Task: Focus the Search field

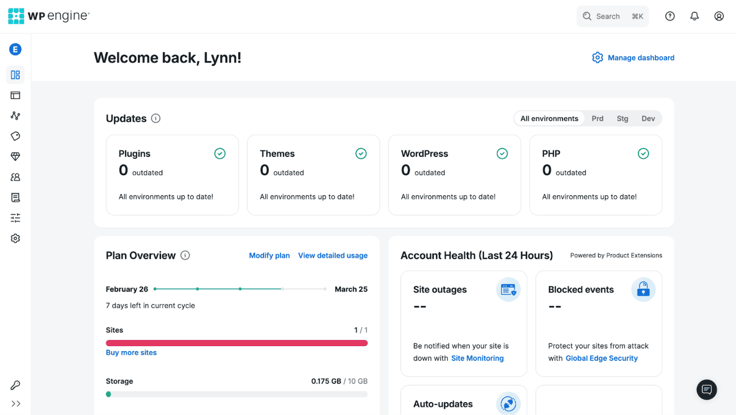Action: [613, 16]
